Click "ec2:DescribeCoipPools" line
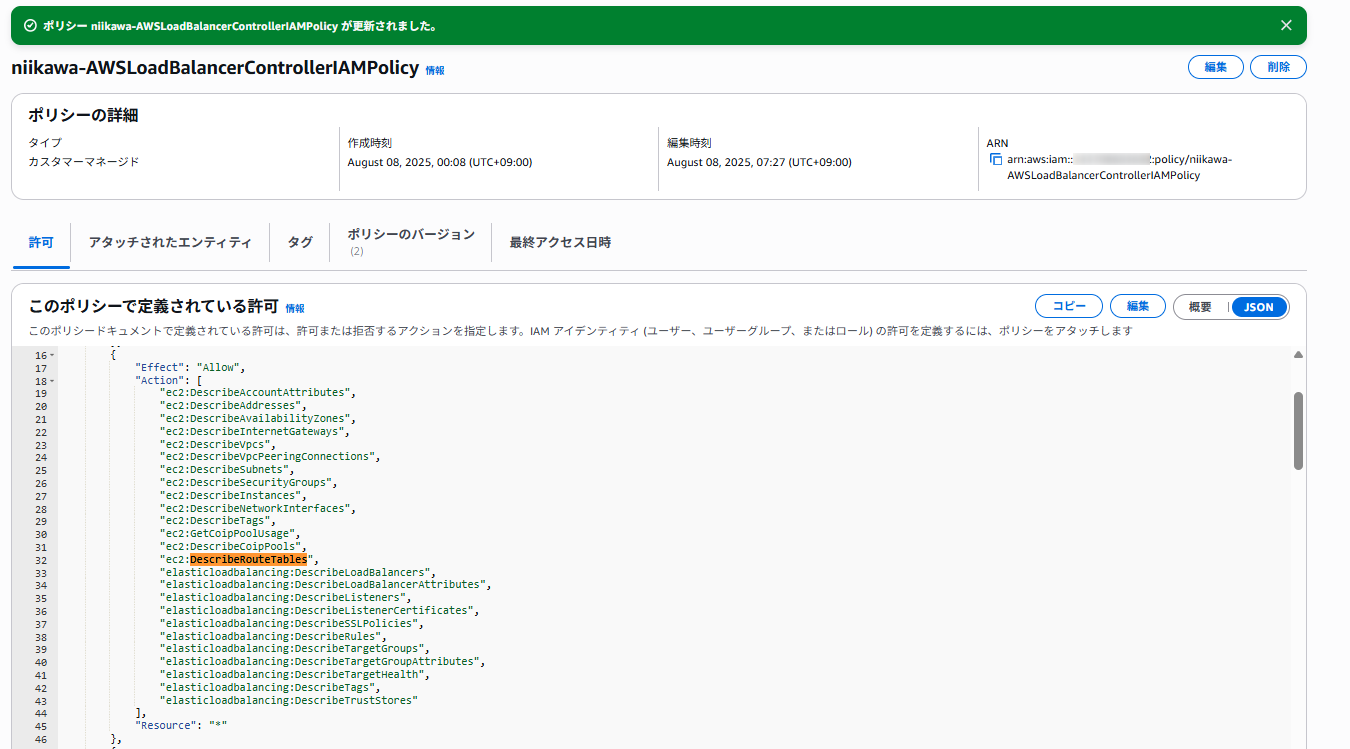 233,547
